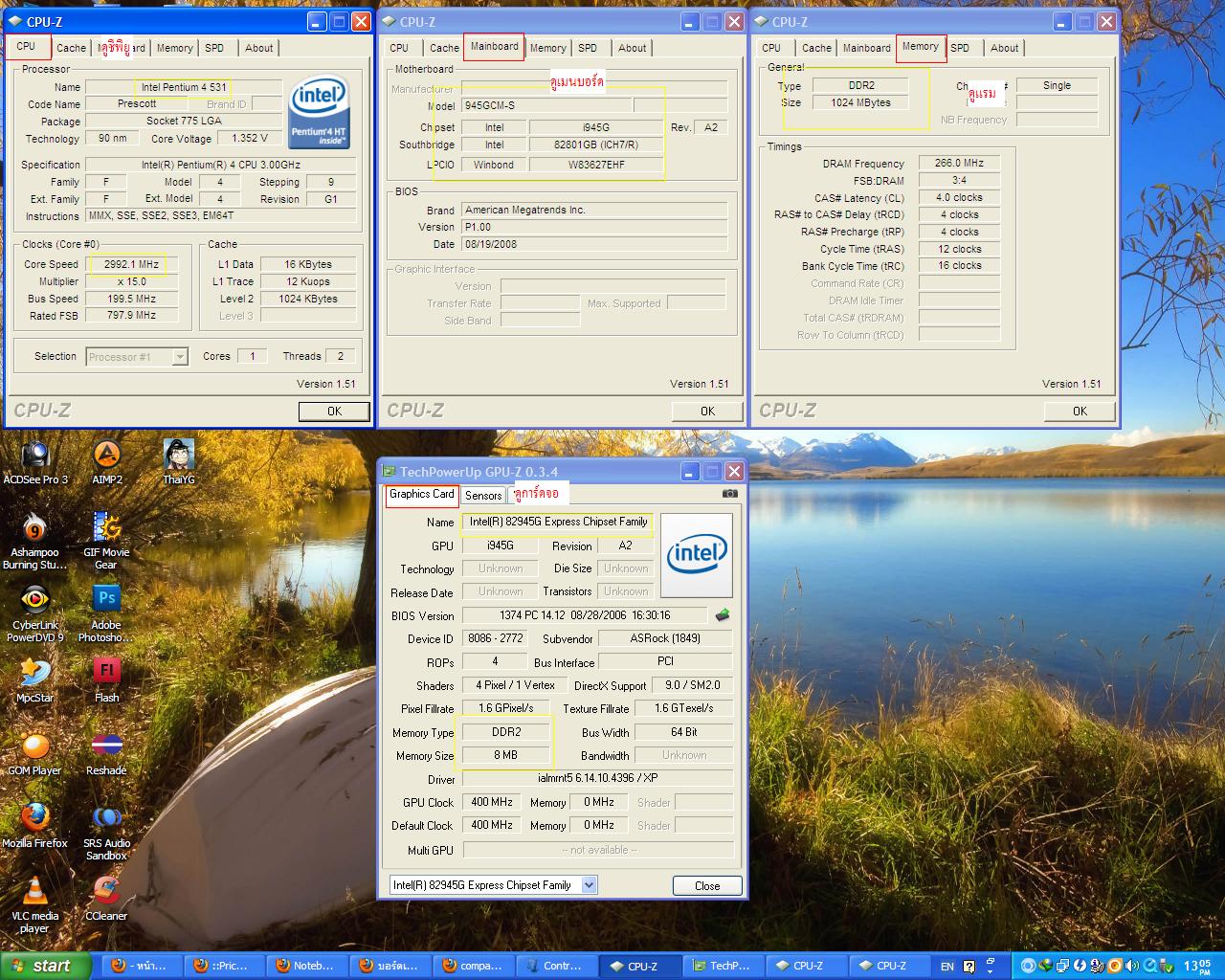Viewport: 1225px width, 980px height.
Task: Open the Windows start button
Action: [x=45, y=966]
